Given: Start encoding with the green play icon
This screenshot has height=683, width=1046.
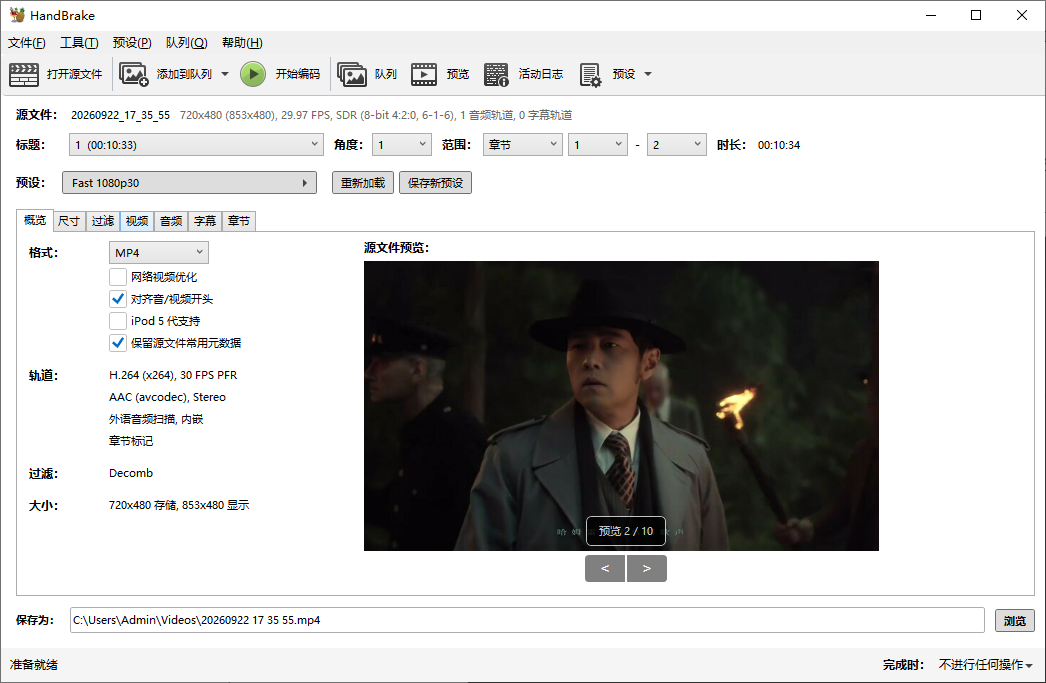Looking at the screenshot, I should (x=253, y=74).
